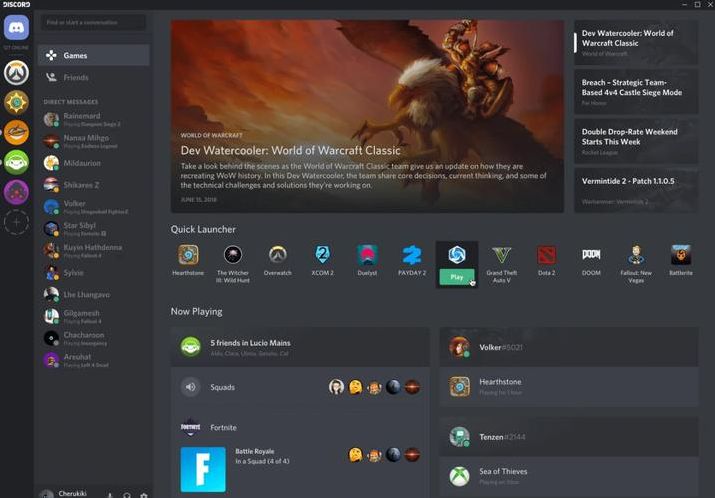Open user settings gear at bottom left

click(144, 495)
